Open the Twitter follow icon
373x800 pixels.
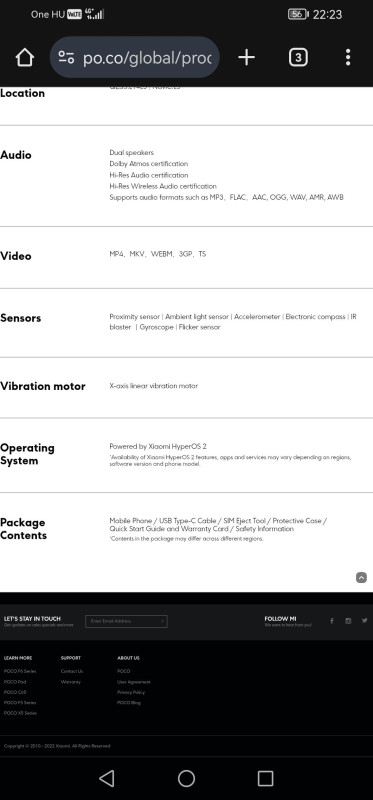point(364,621)
